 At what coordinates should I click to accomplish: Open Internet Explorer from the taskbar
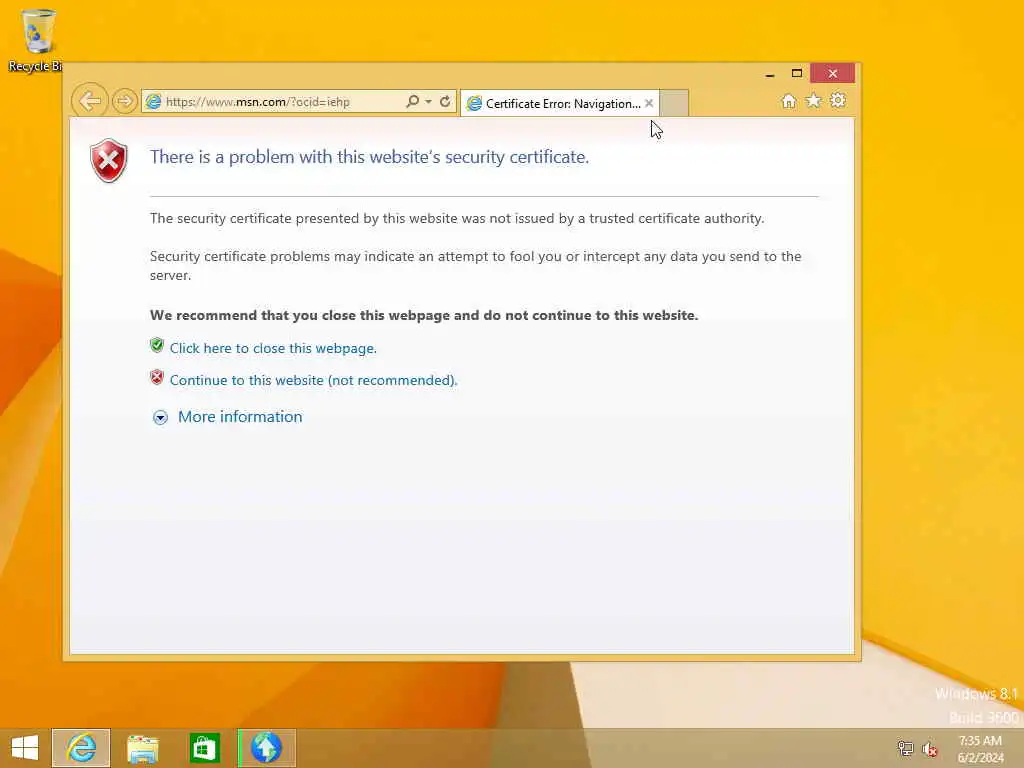coord(81,748)
